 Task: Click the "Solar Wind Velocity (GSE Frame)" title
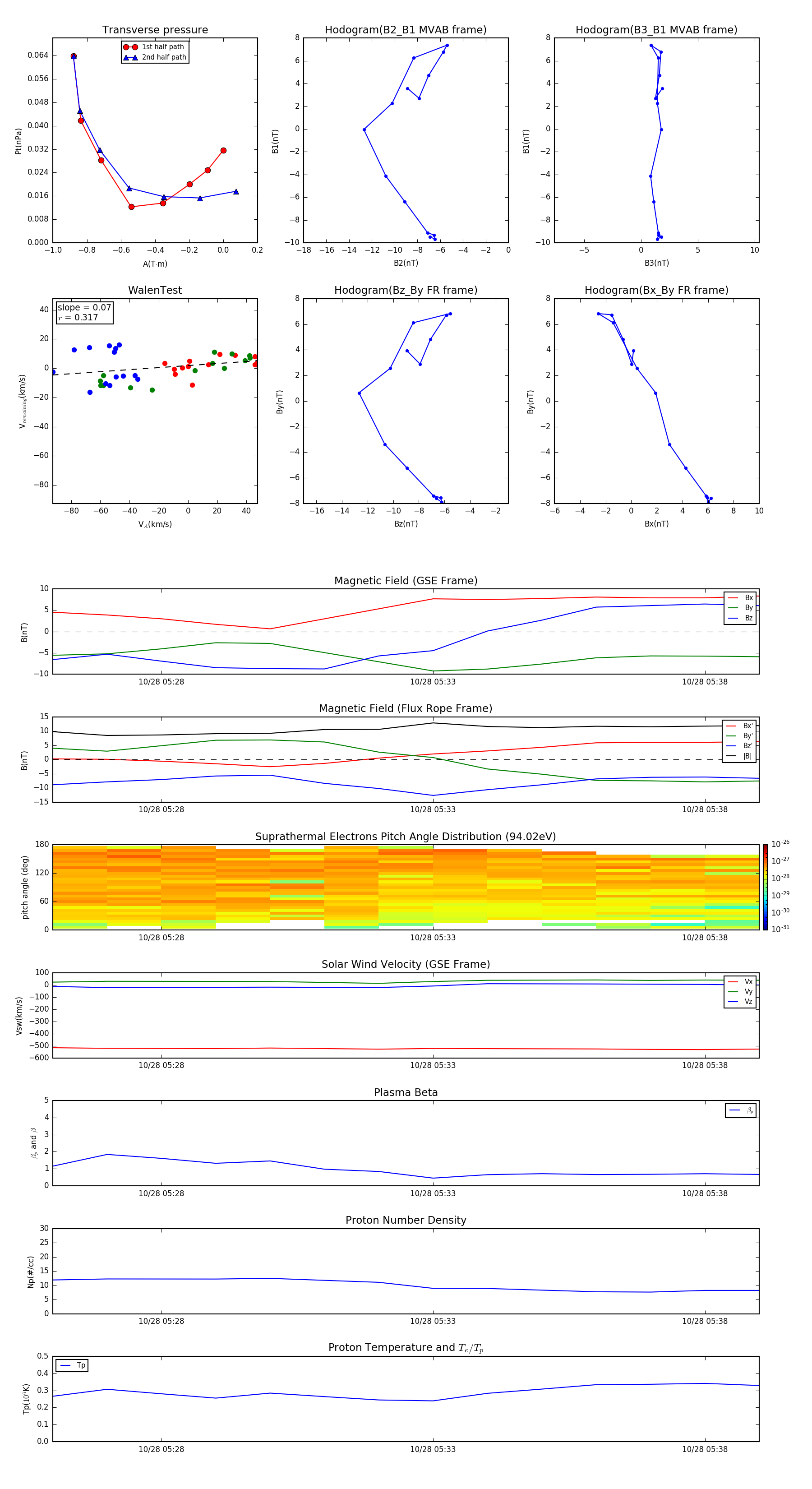(x=406, y=964)
